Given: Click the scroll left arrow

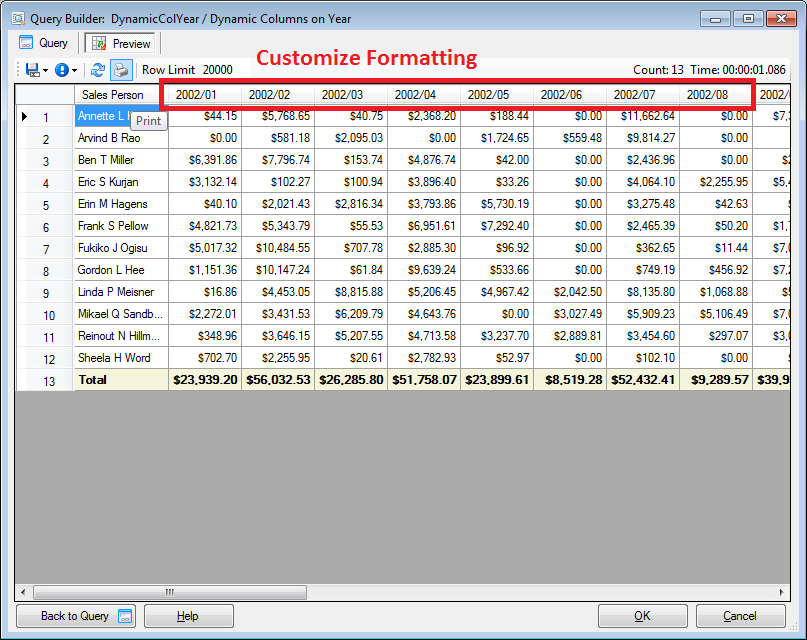Looking at the screenshot, I should point(23,592).
